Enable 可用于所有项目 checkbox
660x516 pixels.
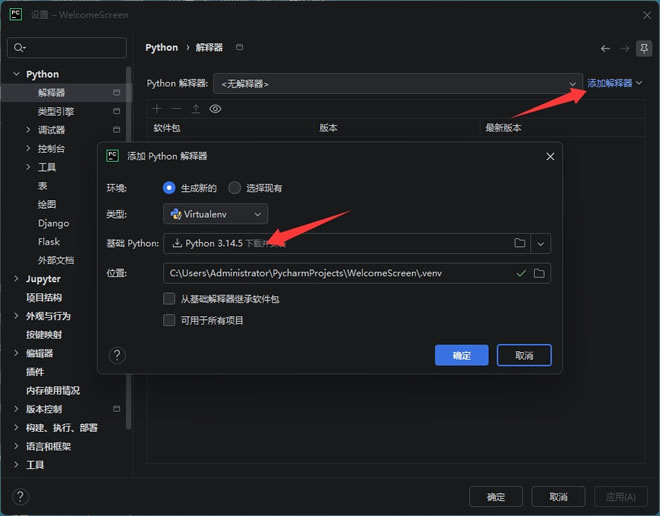pos(169,320)
